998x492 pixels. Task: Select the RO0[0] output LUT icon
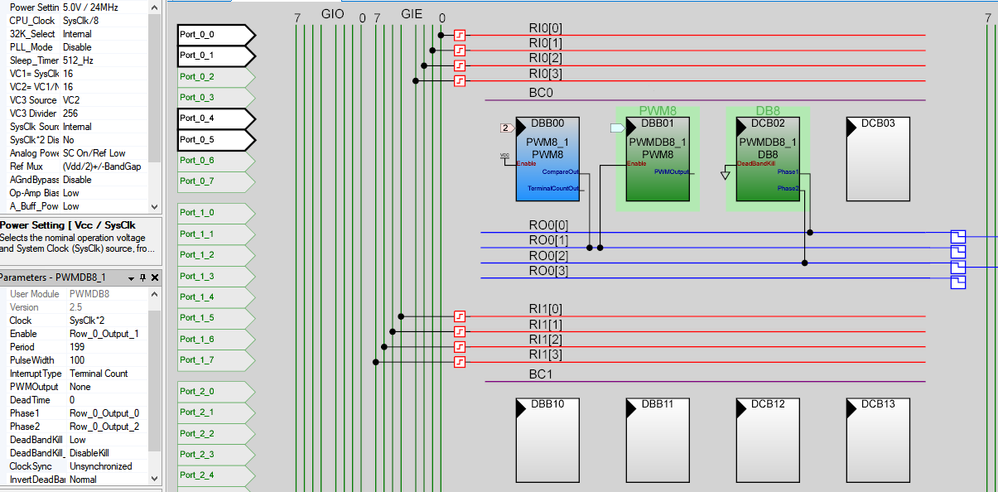pyautogui.click(x=958, y=237)
